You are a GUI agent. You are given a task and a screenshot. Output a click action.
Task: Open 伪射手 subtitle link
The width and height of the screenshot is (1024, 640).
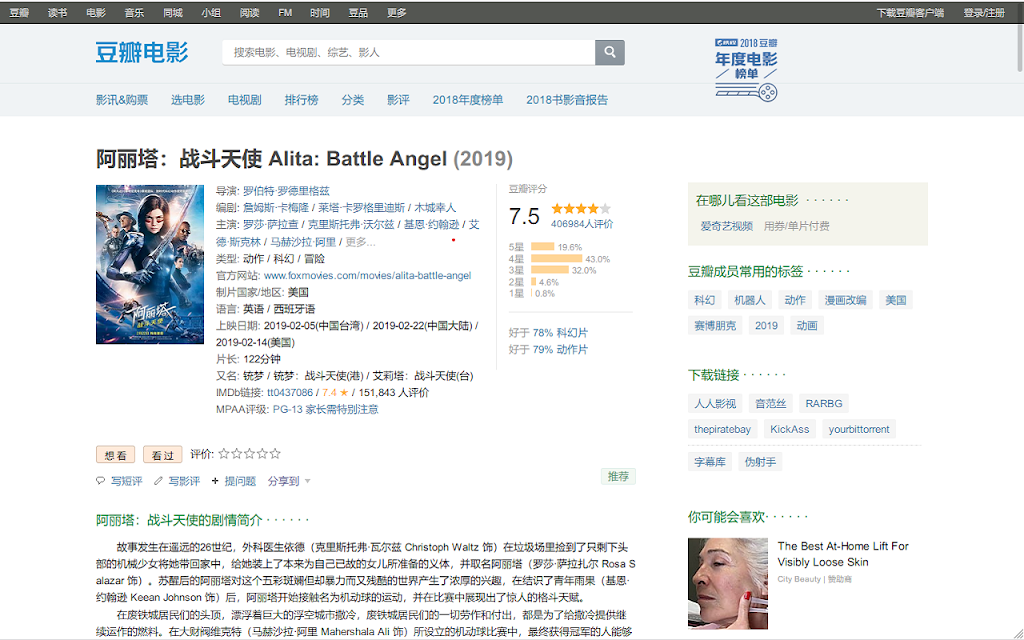pos(761,462)
